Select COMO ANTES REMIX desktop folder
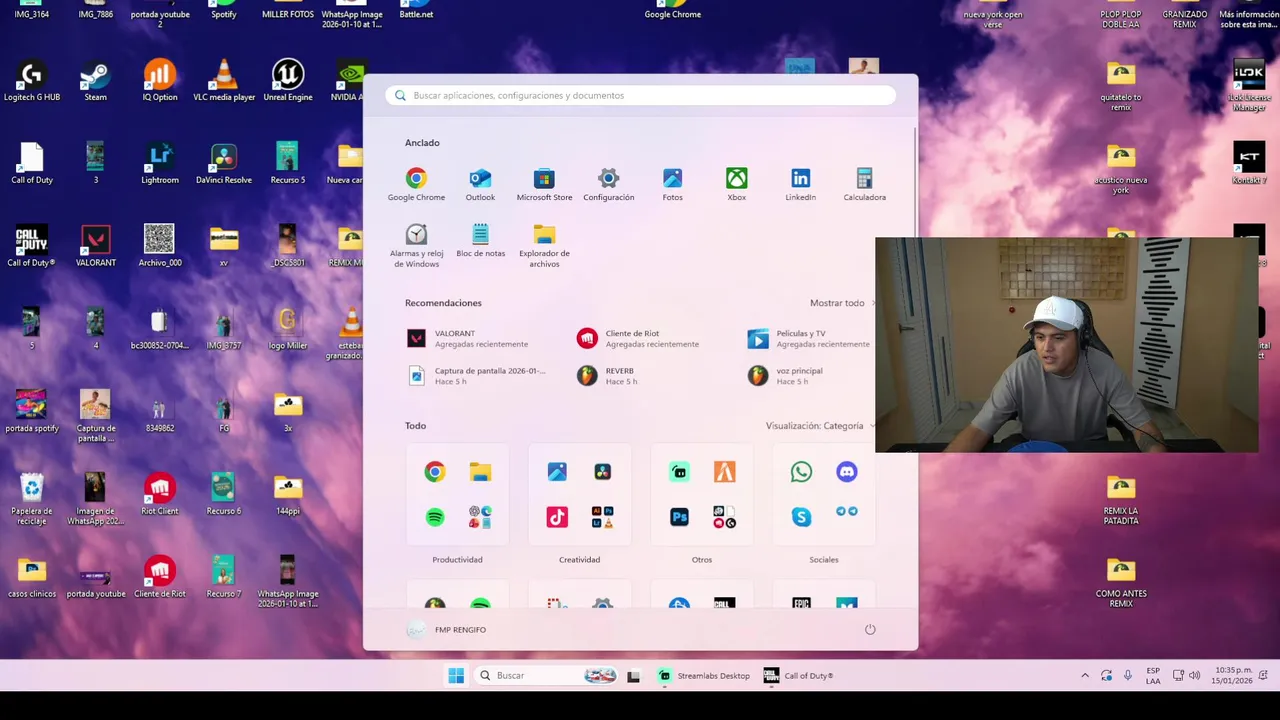 [1121, 583]
